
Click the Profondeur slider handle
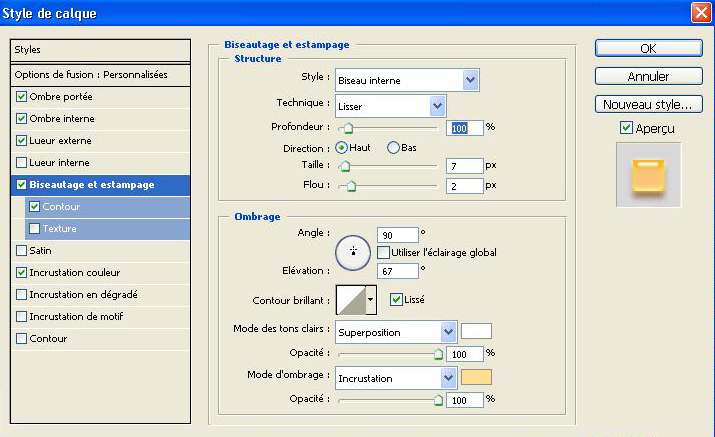tap(348, 128)
